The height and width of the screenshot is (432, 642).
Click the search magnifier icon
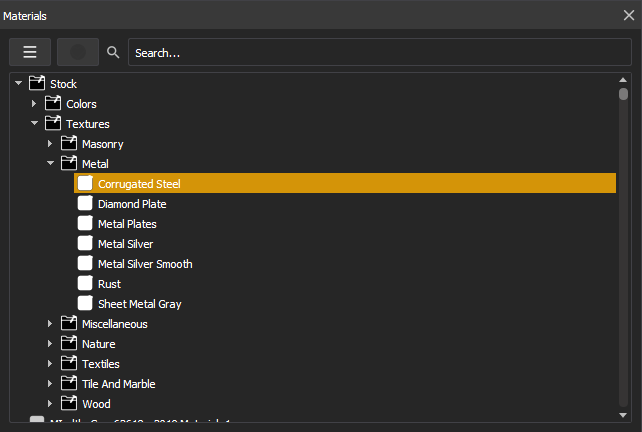113,52
